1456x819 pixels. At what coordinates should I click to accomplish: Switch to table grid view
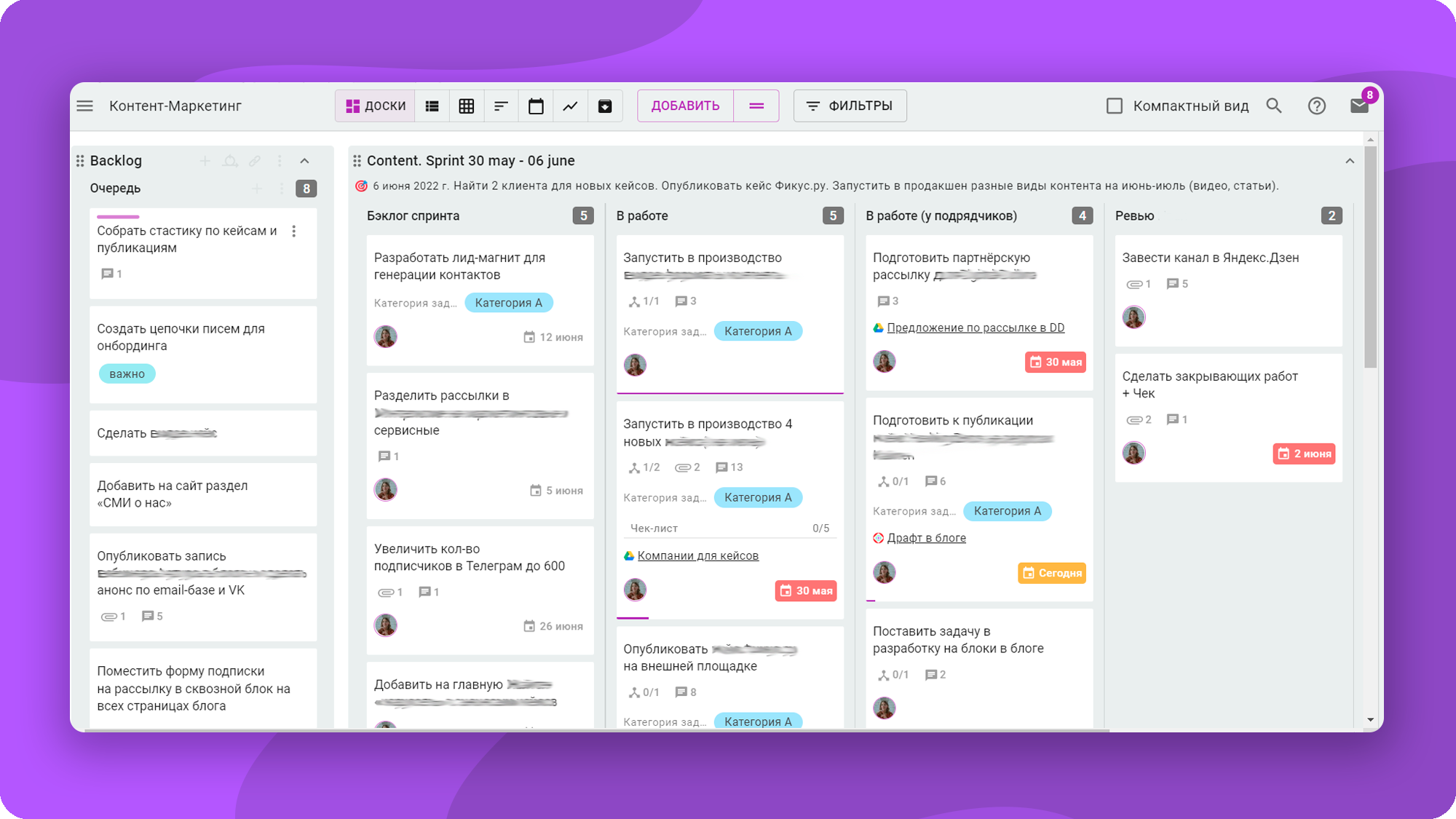click(467, 106)
